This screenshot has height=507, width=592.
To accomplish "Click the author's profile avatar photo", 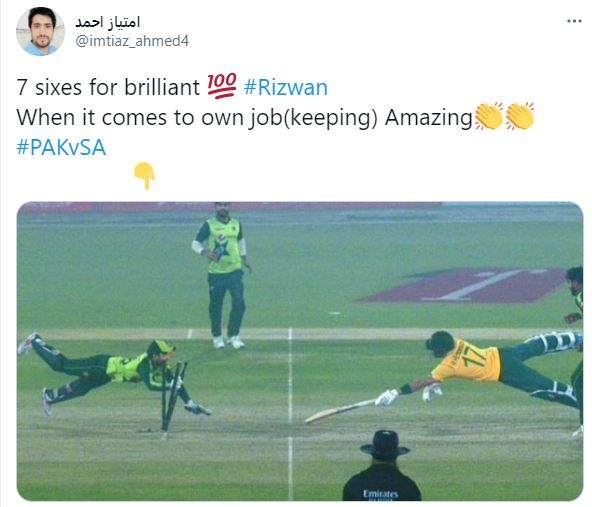I will pyautogui.click(x=40, y=31).
